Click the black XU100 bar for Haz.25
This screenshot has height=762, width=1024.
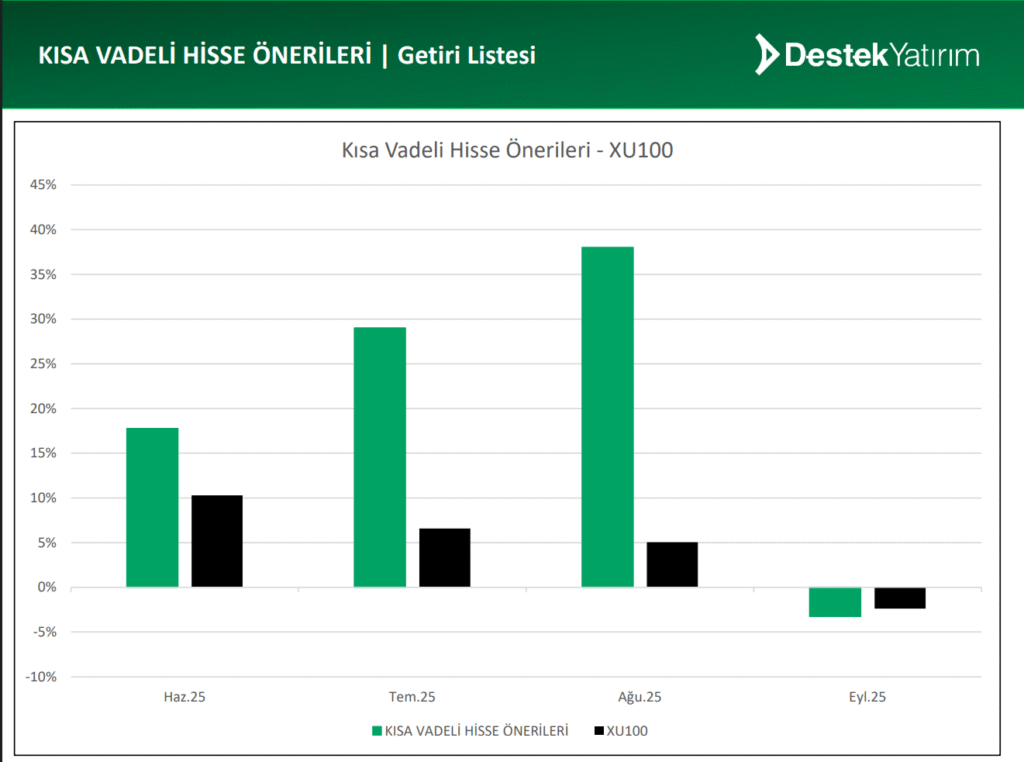(x=217, y=541)
